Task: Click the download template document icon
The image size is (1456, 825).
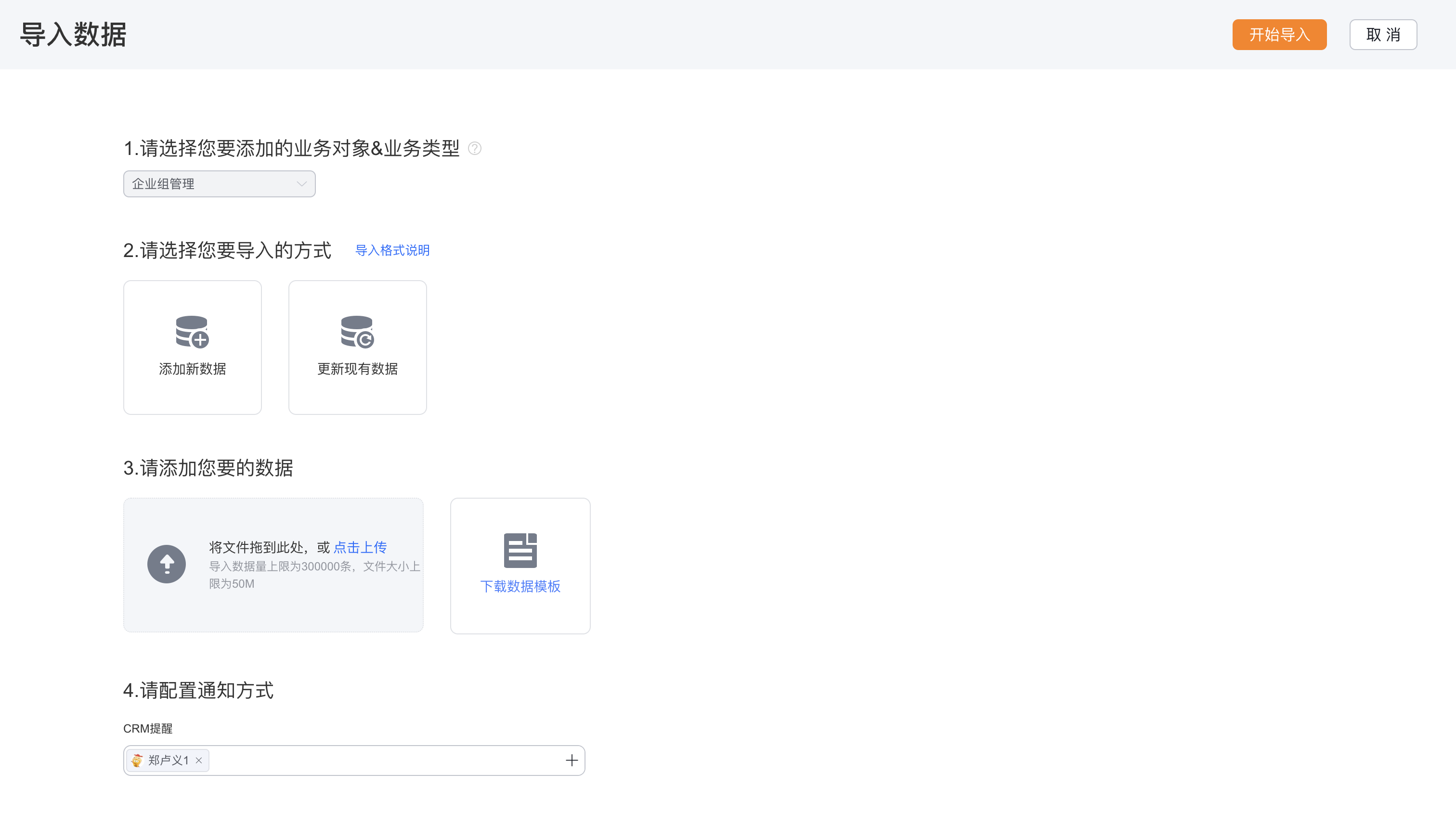Action: [520, 550]
